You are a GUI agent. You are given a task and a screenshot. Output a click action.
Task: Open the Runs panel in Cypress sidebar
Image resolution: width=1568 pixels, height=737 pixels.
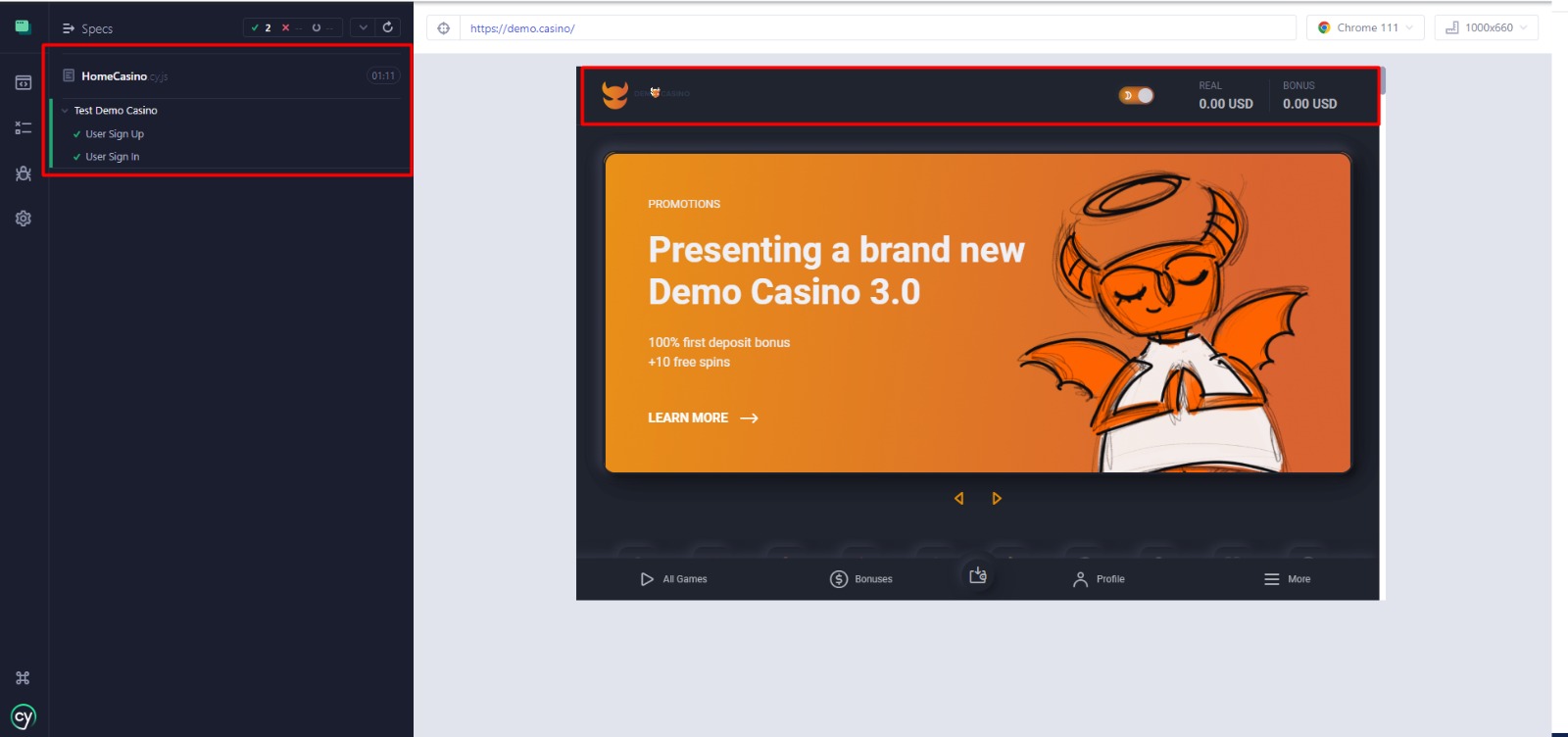coord(24,127)
